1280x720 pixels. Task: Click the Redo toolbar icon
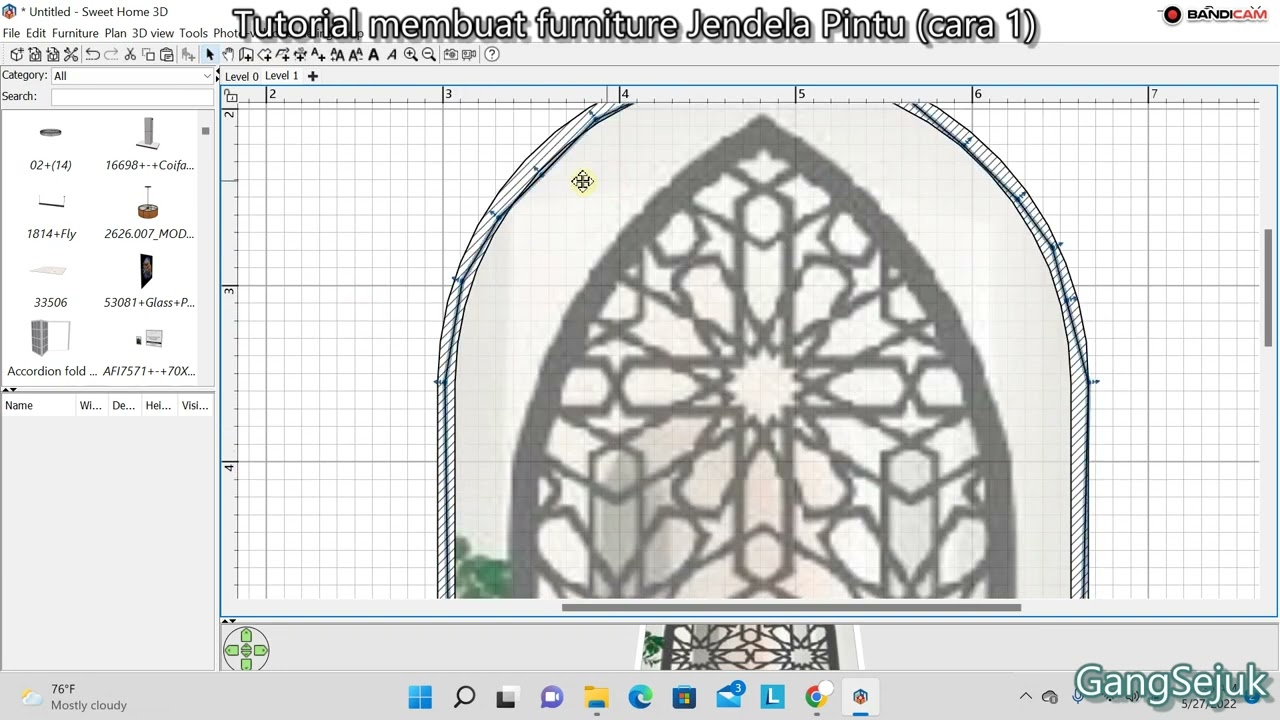click(111, 54)
